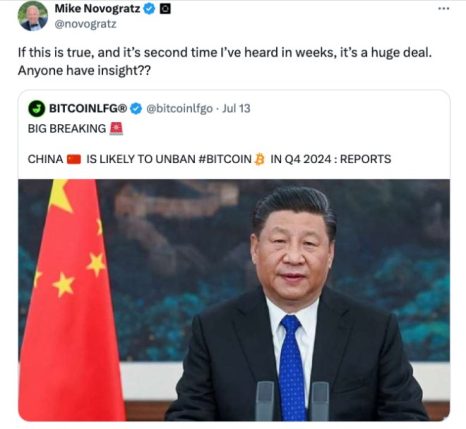Click the Mike Novogratz display name
The width and height of the screenshot is (466, 429).
pos(97,9)
